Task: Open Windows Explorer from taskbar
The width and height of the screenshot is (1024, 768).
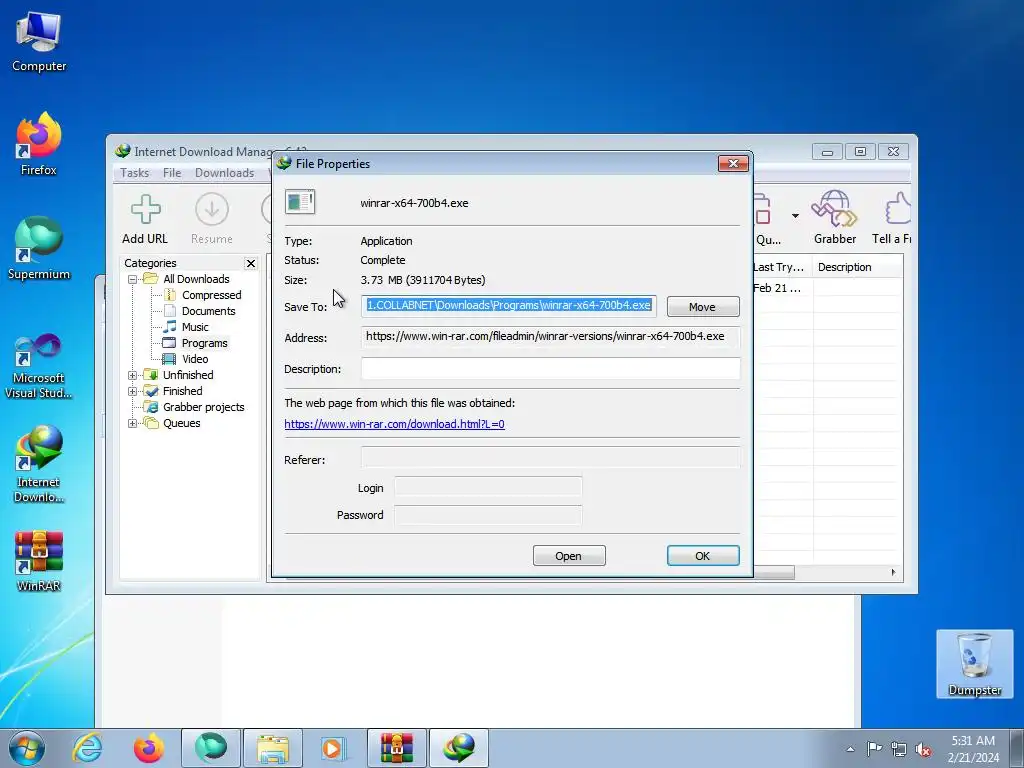Action: click(273, 748)
